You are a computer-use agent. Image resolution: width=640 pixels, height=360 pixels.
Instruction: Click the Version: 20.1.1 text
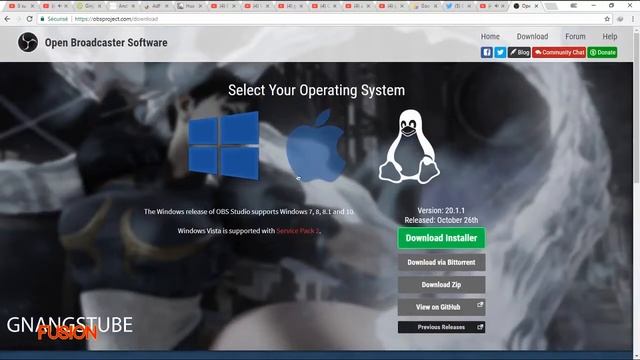[x=441, y=211]
